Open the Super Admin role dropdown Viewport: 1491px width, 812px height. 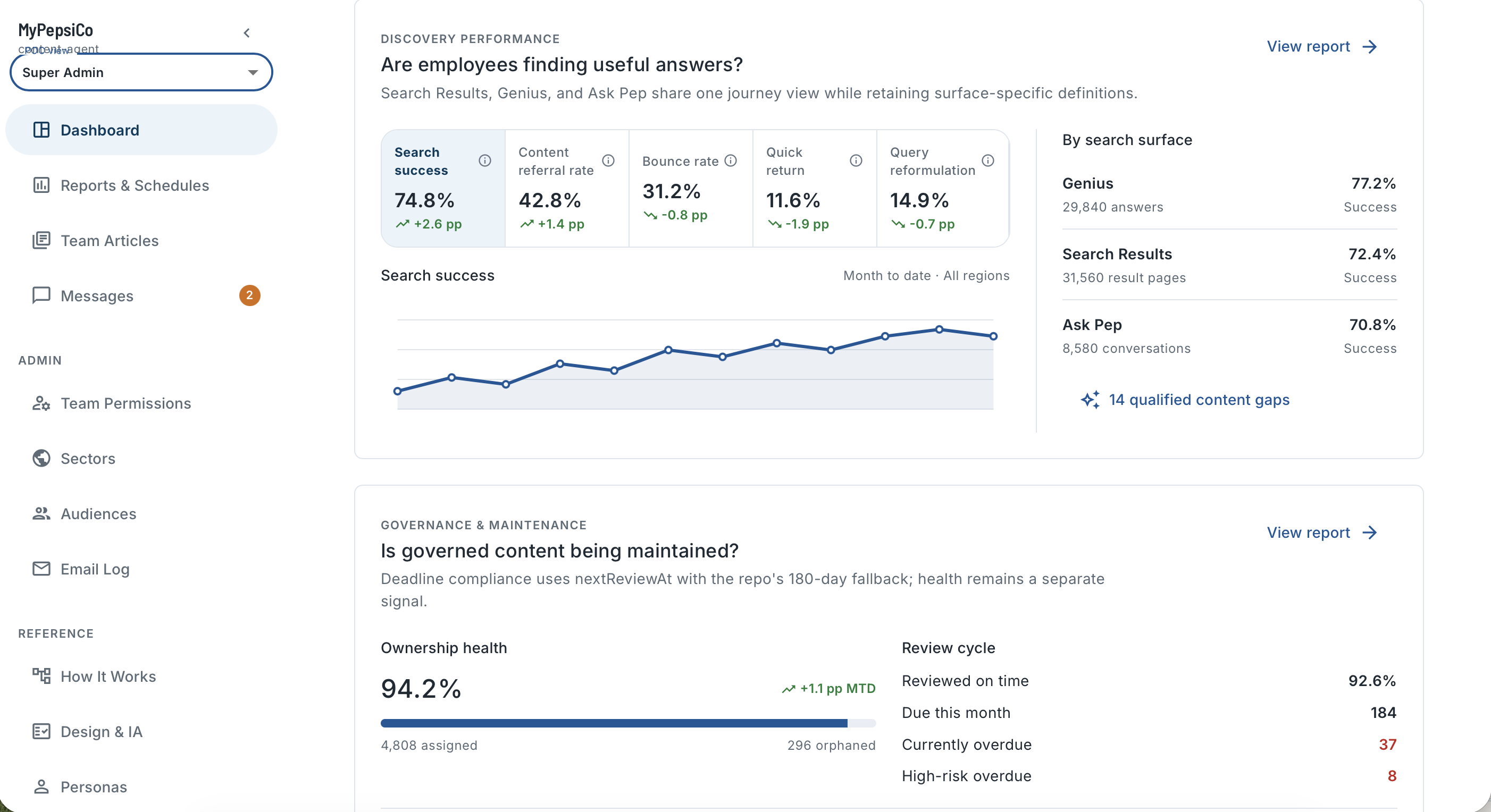141,72
